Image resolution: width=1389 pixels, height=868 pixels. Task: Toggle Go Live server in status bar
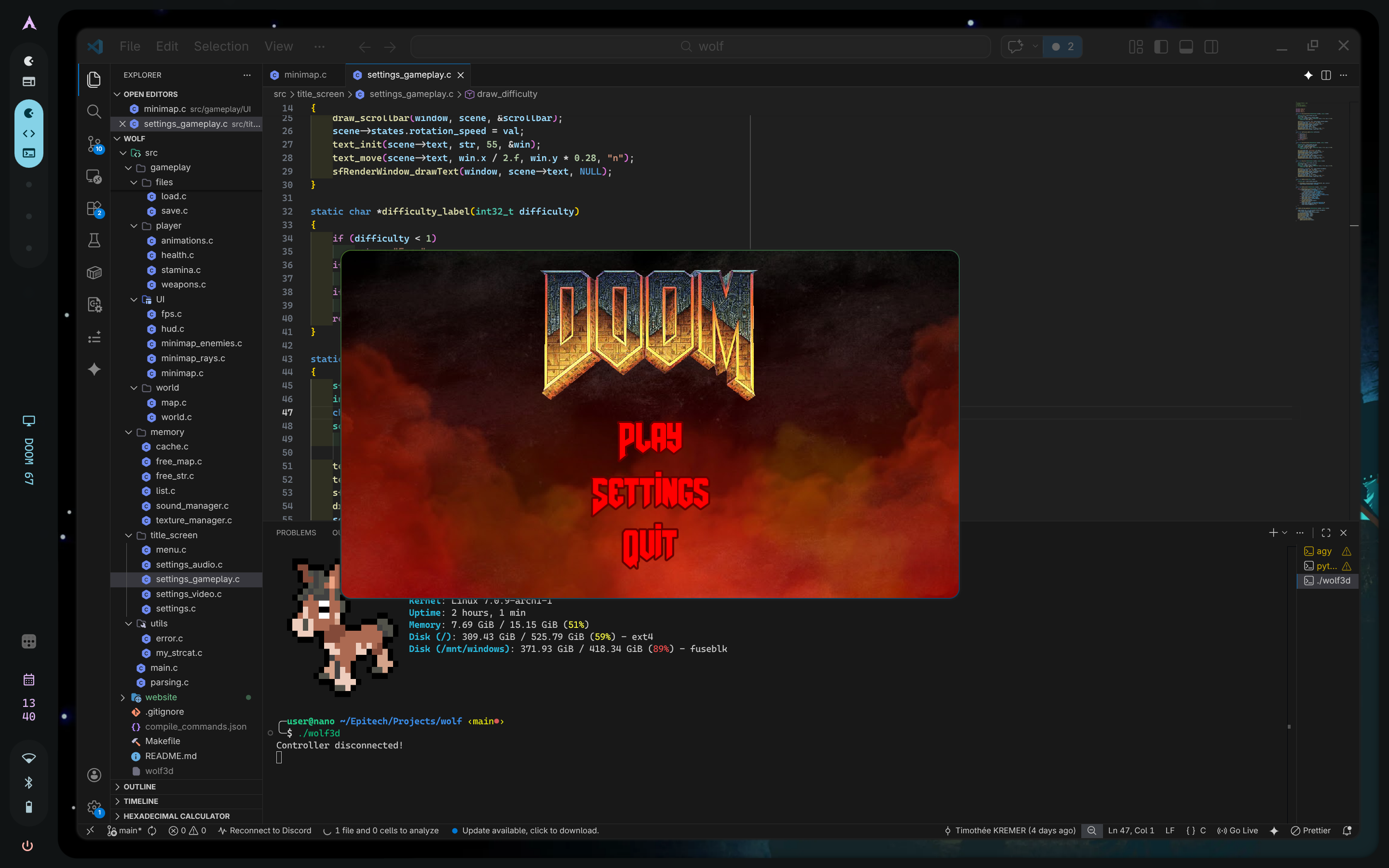click(1238, 831)
